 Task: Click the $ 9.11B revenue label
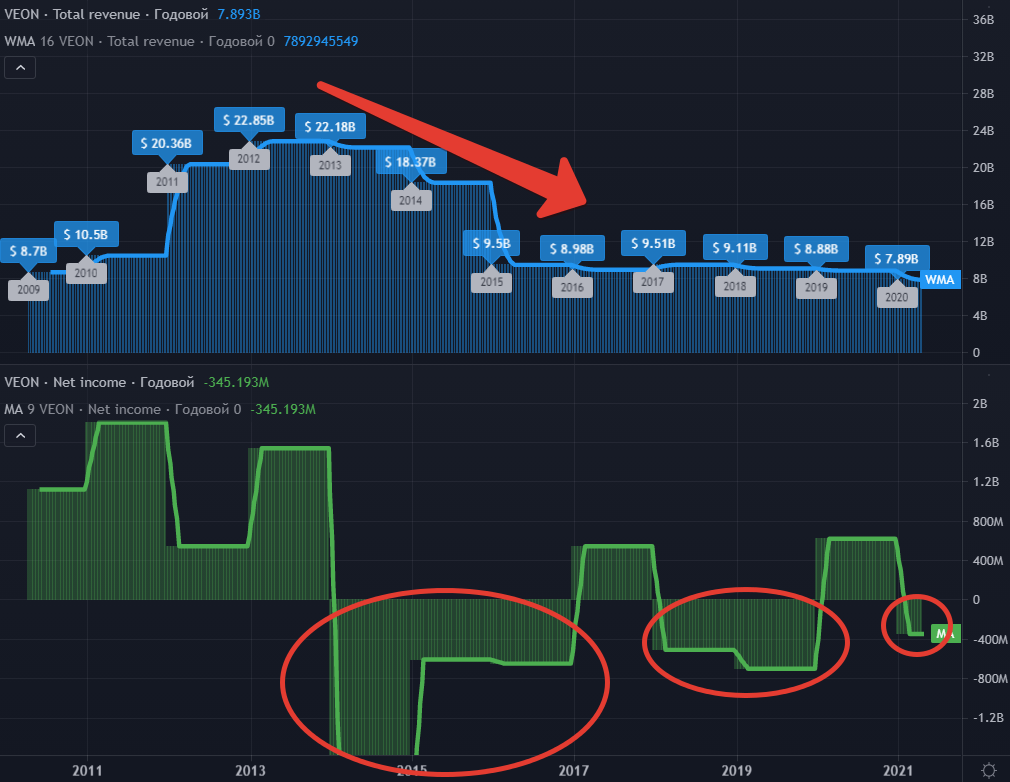734,247
